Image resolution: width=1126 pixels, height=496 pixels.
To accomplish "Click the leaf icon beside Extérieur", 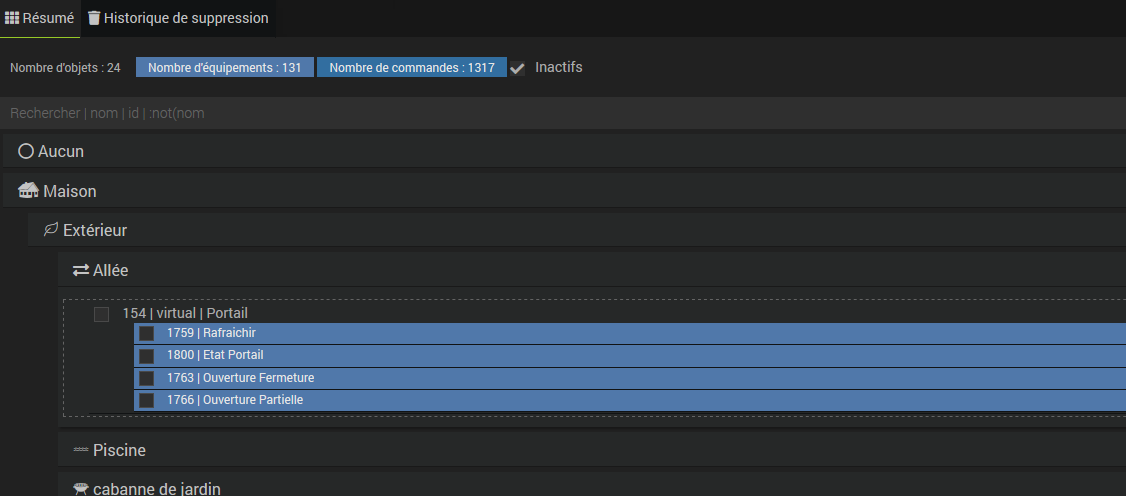I will 51,230.
